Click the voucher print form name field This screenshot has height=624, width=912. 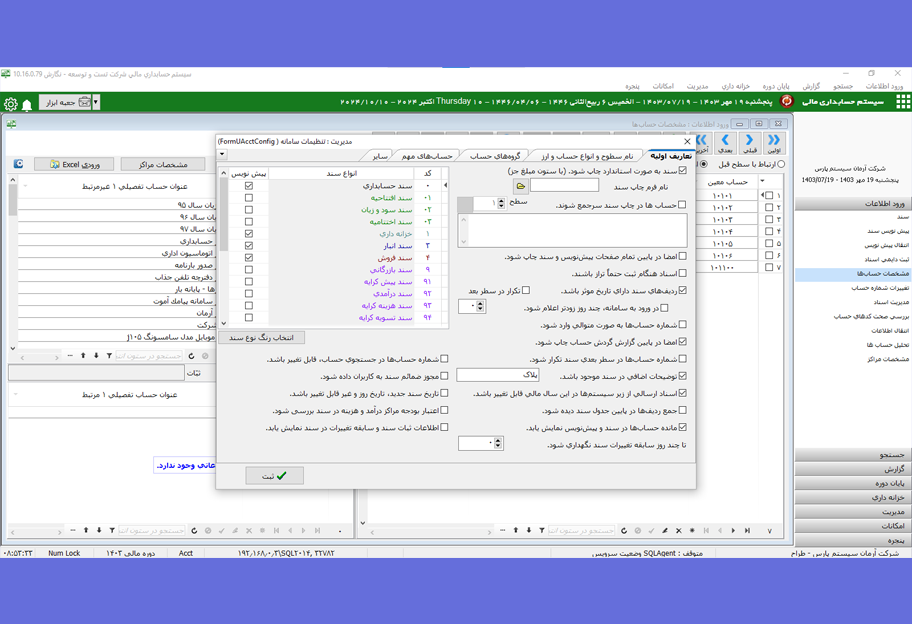(564, 186)
